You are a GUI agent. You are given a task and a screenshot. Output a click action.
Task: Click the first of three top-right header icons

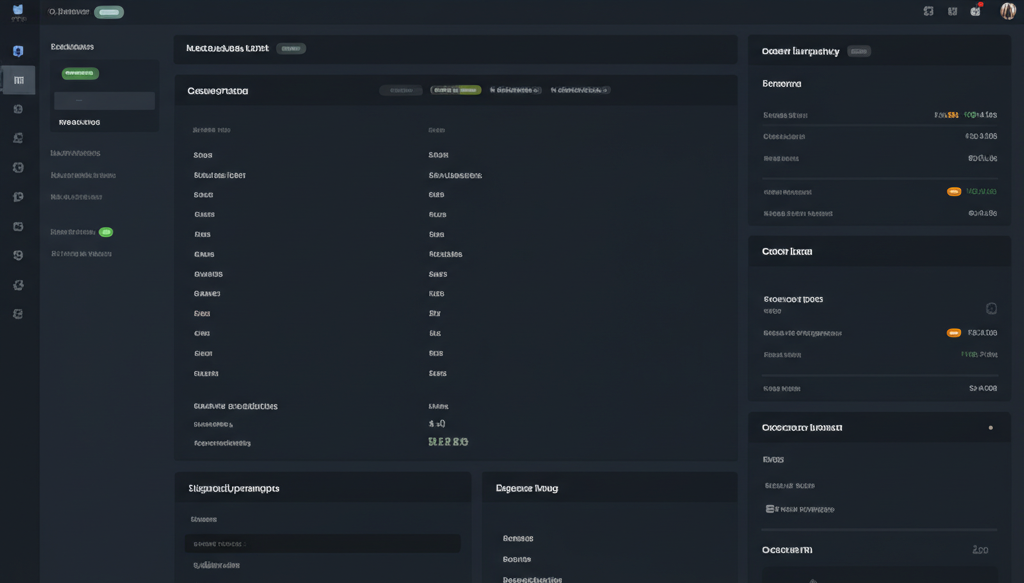click(x=928, y=11)
